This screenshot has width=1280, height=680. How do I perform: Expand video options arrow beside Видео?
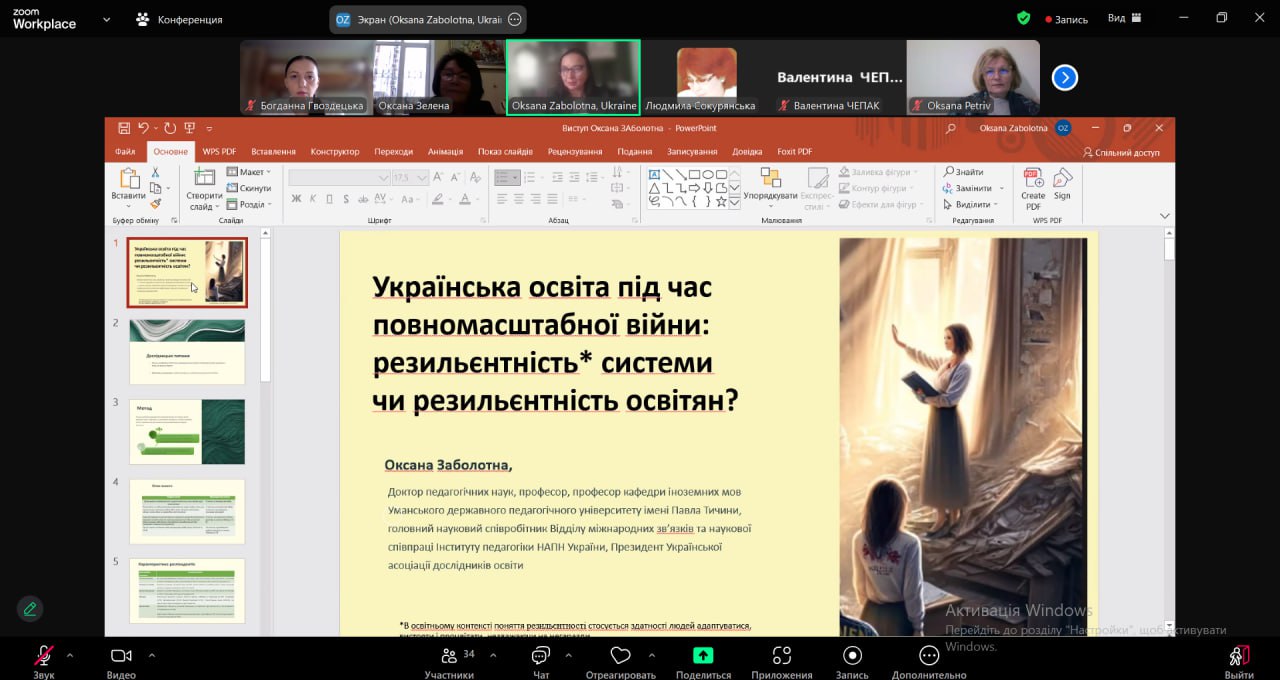152,655
